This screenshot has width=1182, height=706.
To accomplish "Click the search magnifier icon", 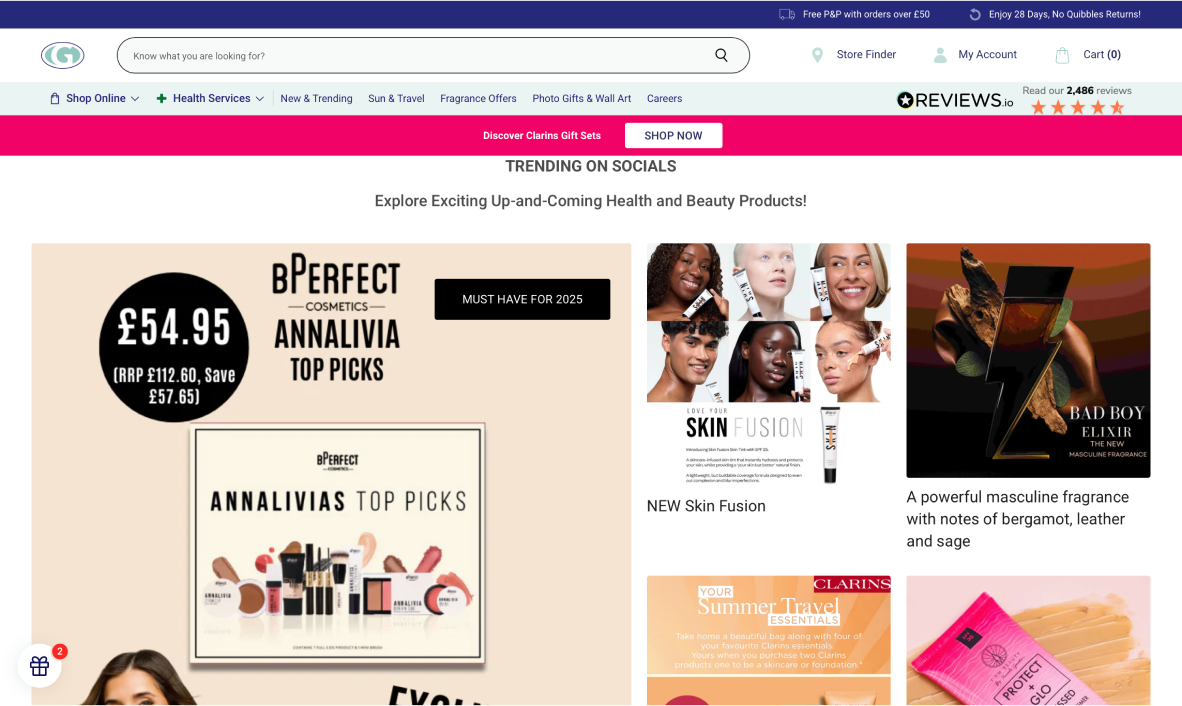I will tap(721, 55).
